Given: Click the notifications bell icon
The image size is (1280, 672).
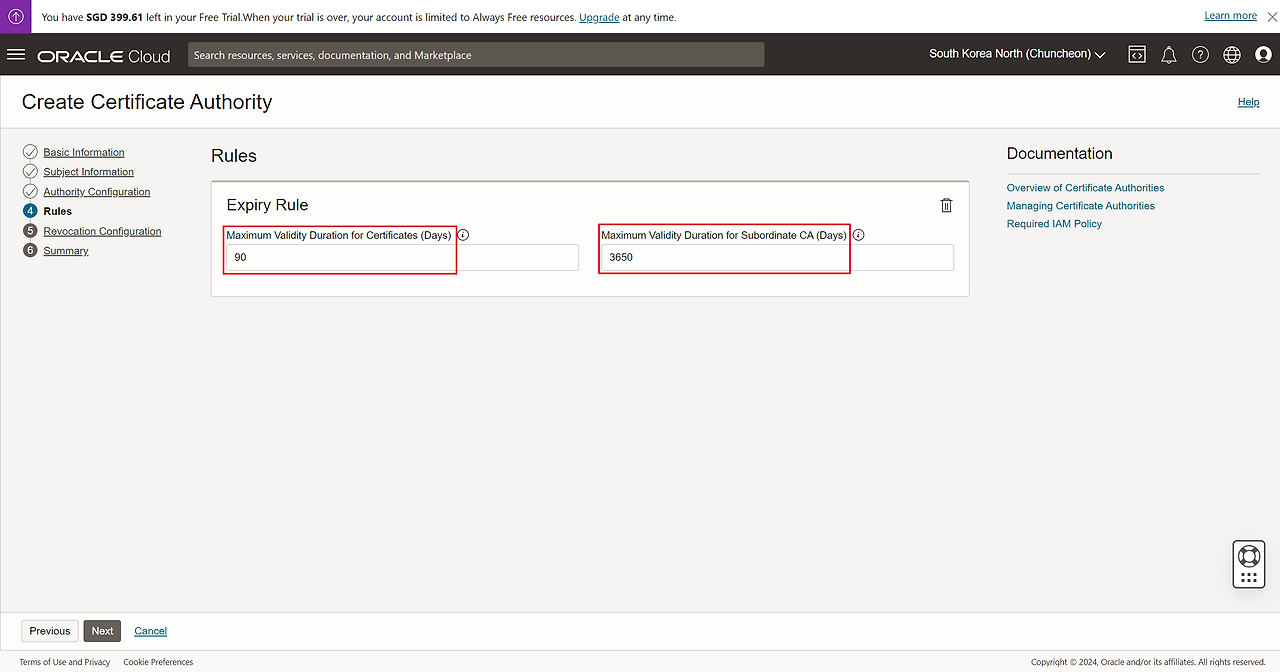Looking at the screenshot, I should 1168,55.
